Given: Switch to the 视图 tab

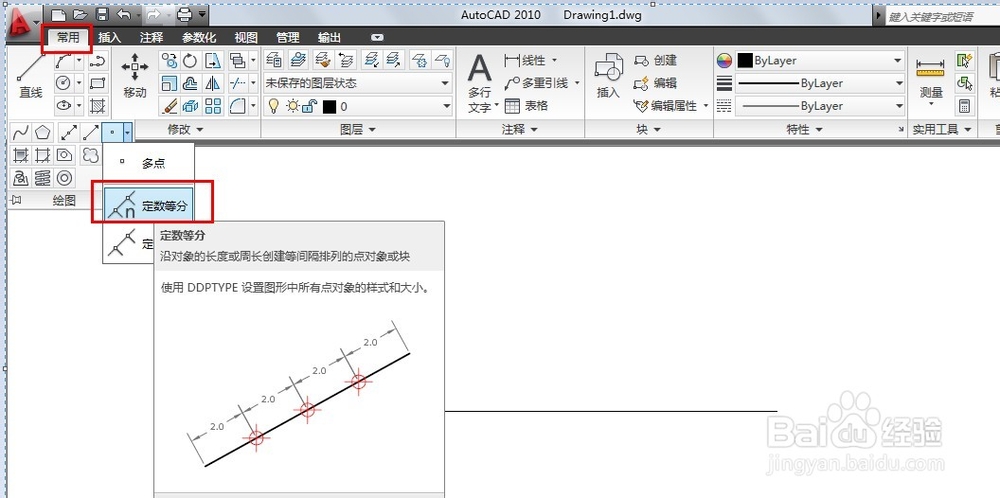Looking at the screenshot, I should [246, 38].
